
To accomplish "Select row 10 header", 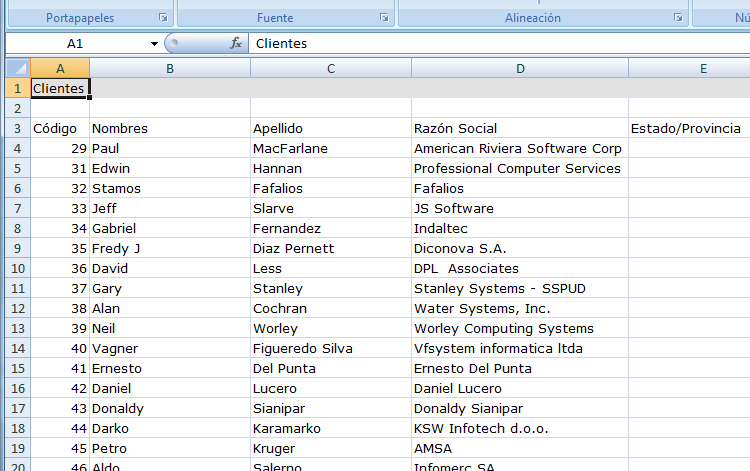I will 18,268.
